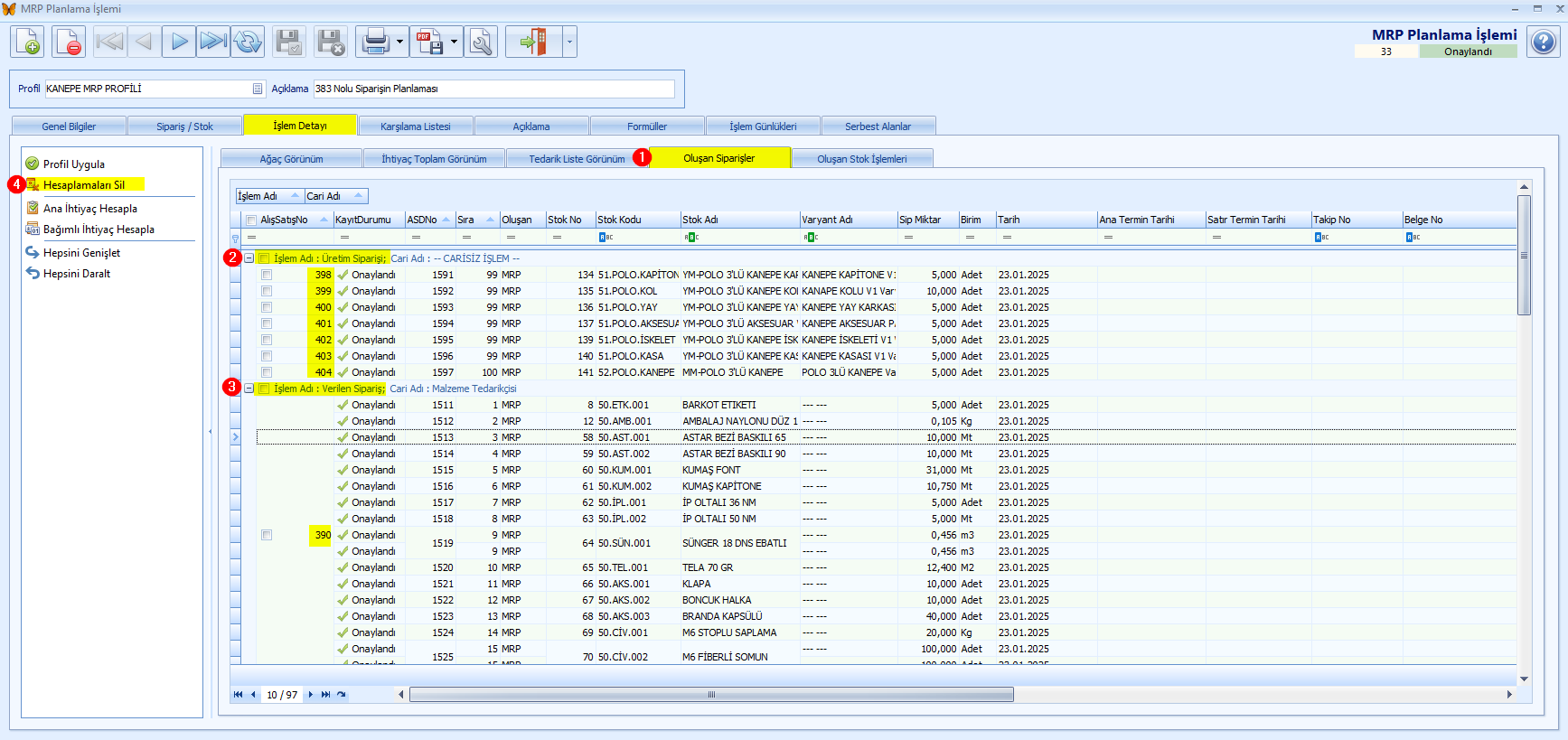This screenshot has height=740, width=1568.
Task: Click the save with checkmark floppy icon
Action: pyautogui.click(x=289, y=42)
